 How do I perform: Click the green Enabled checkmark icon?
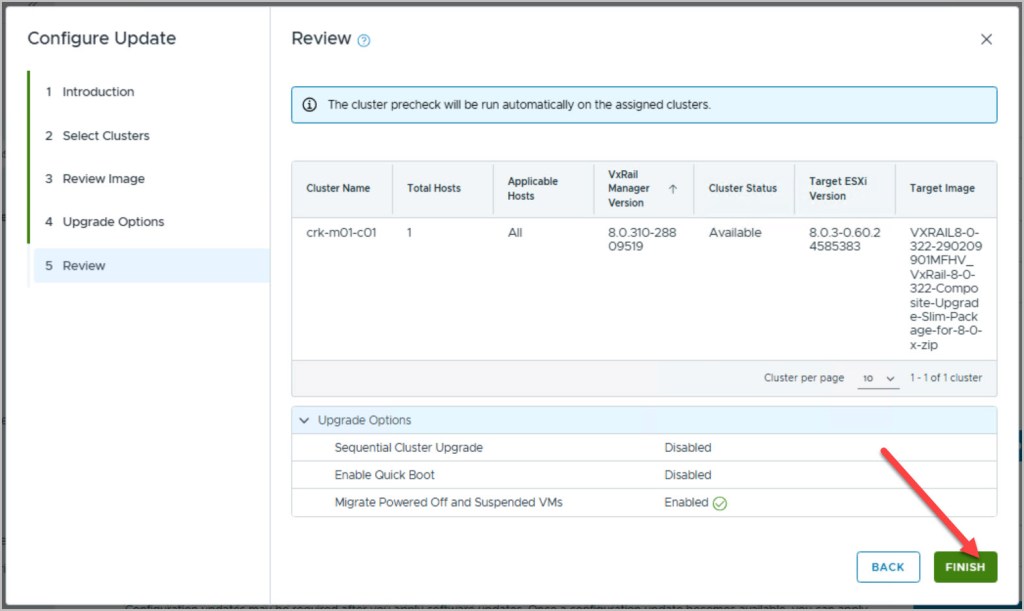click(x=720, y=503)
